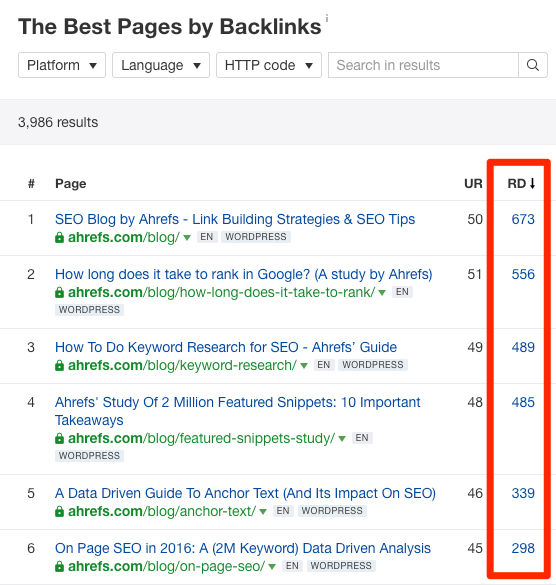Click the info icon beside the title

click(327, 18)
